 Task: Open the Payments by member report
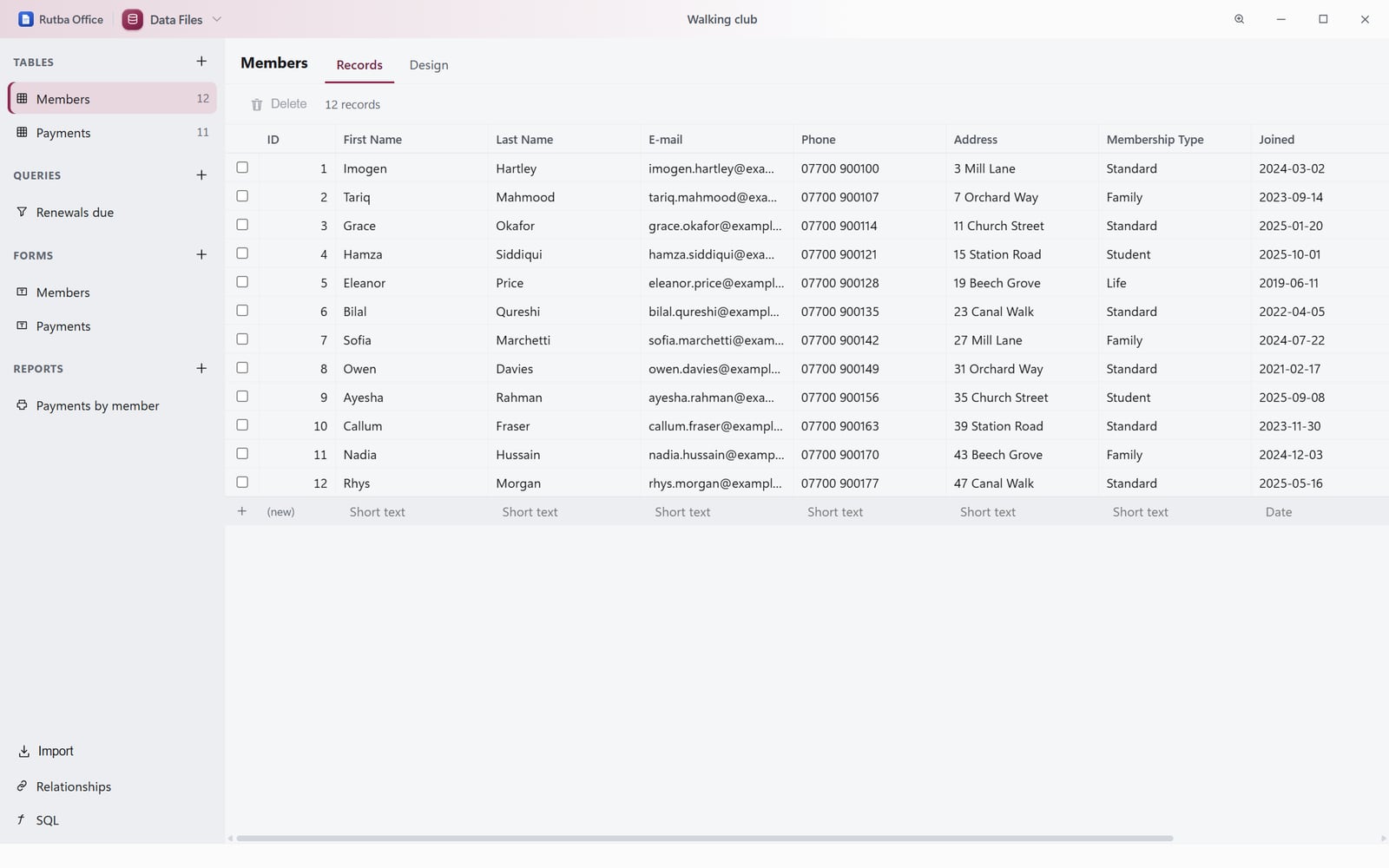click(x=113, y=405)
